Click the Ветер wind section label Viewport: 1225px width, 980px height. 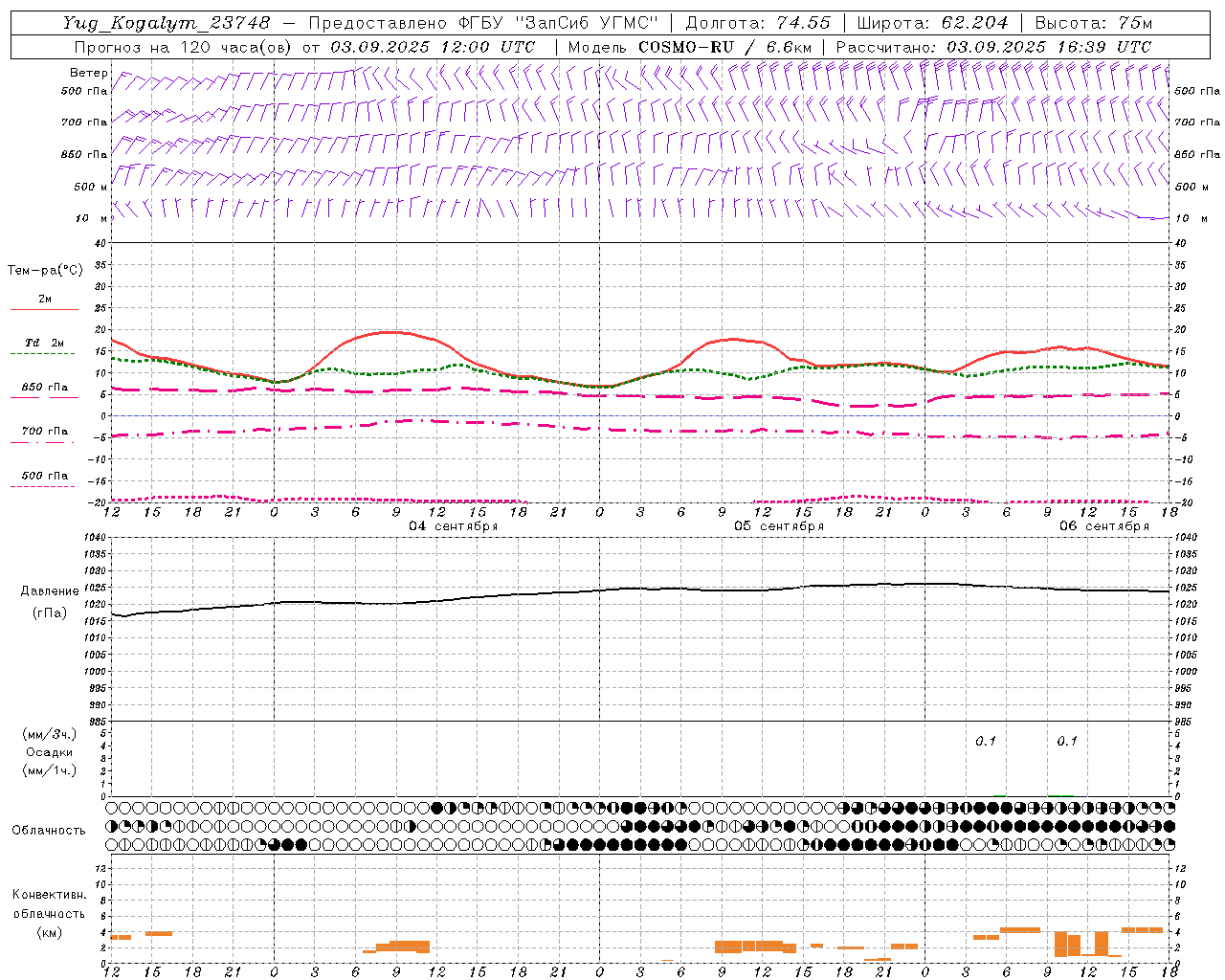[x=88, y=73]
